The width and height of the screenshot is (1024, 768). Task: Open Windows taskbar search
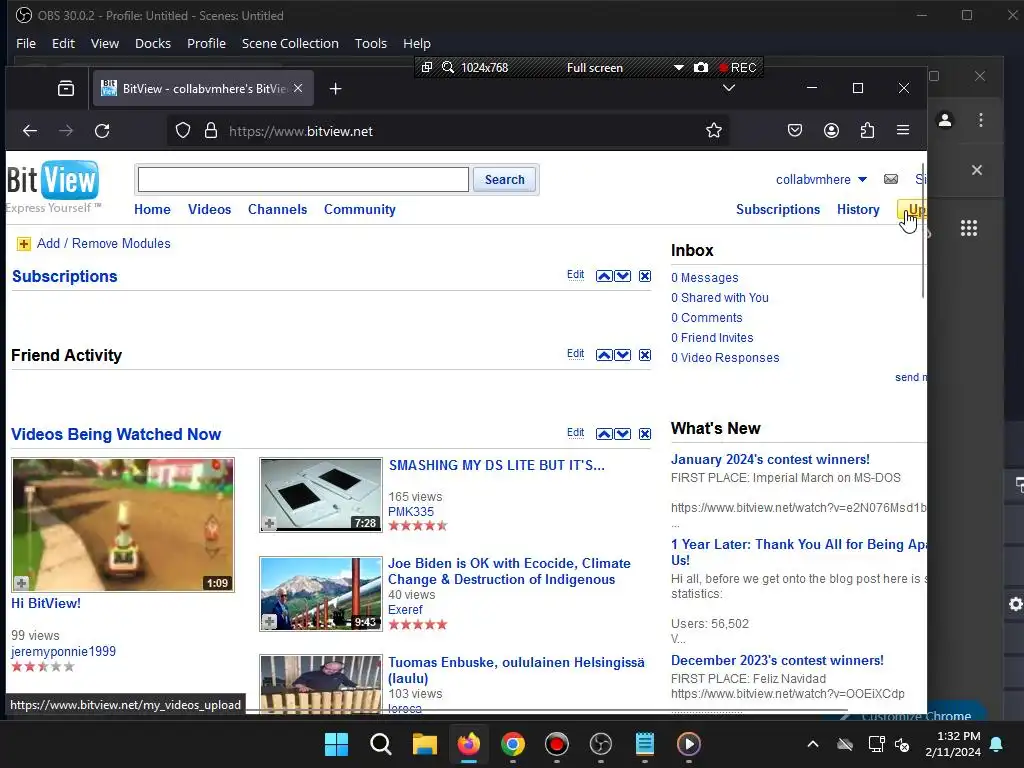[381, 744]
